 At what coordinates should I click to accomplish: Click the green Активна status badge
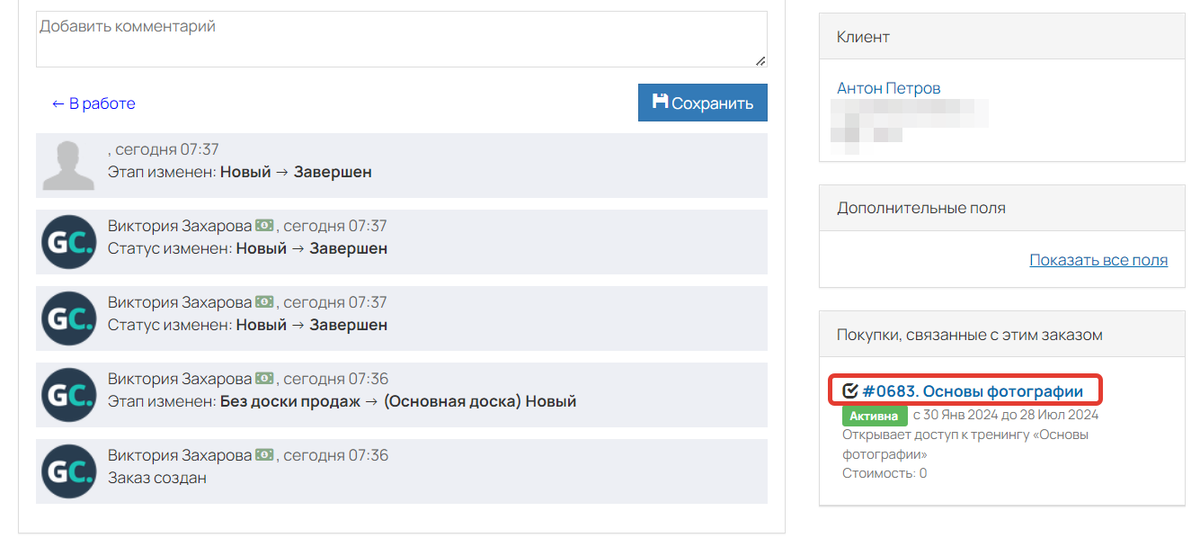[874, 416]
